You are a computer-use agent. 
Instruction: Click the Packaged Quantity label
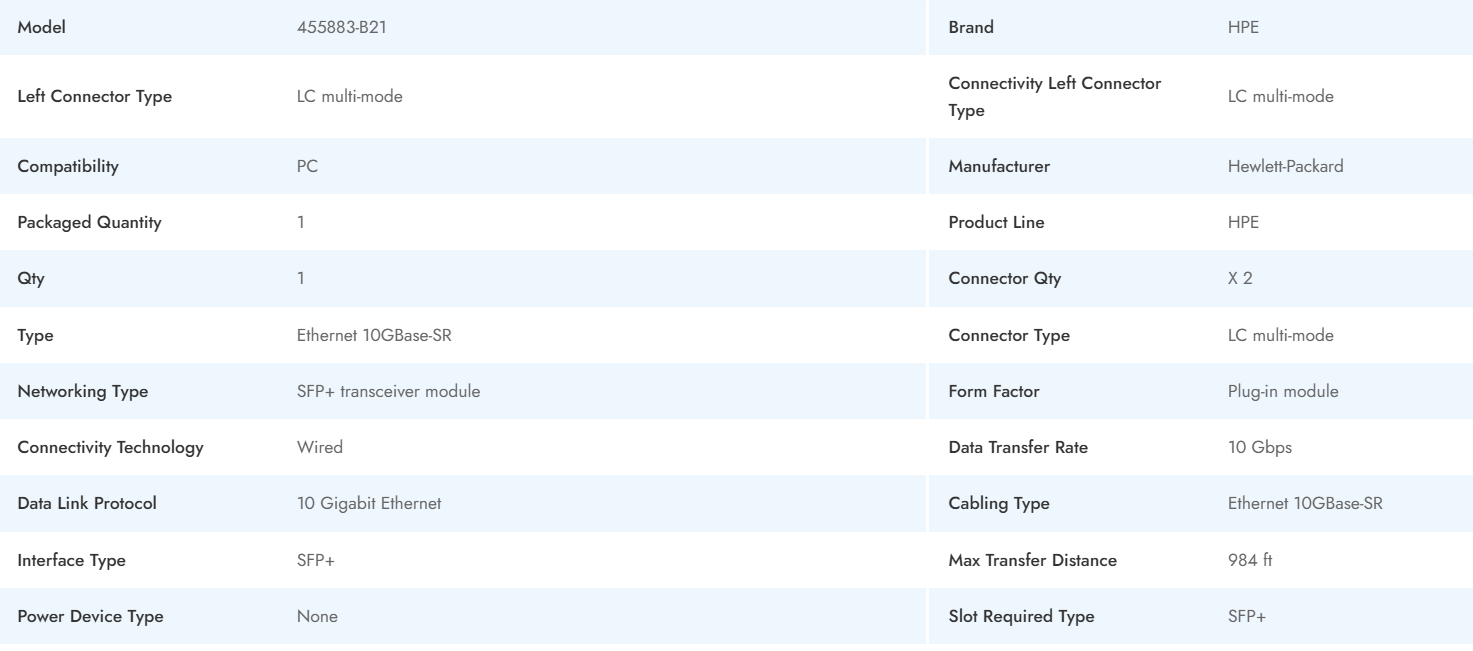(89, 223)
